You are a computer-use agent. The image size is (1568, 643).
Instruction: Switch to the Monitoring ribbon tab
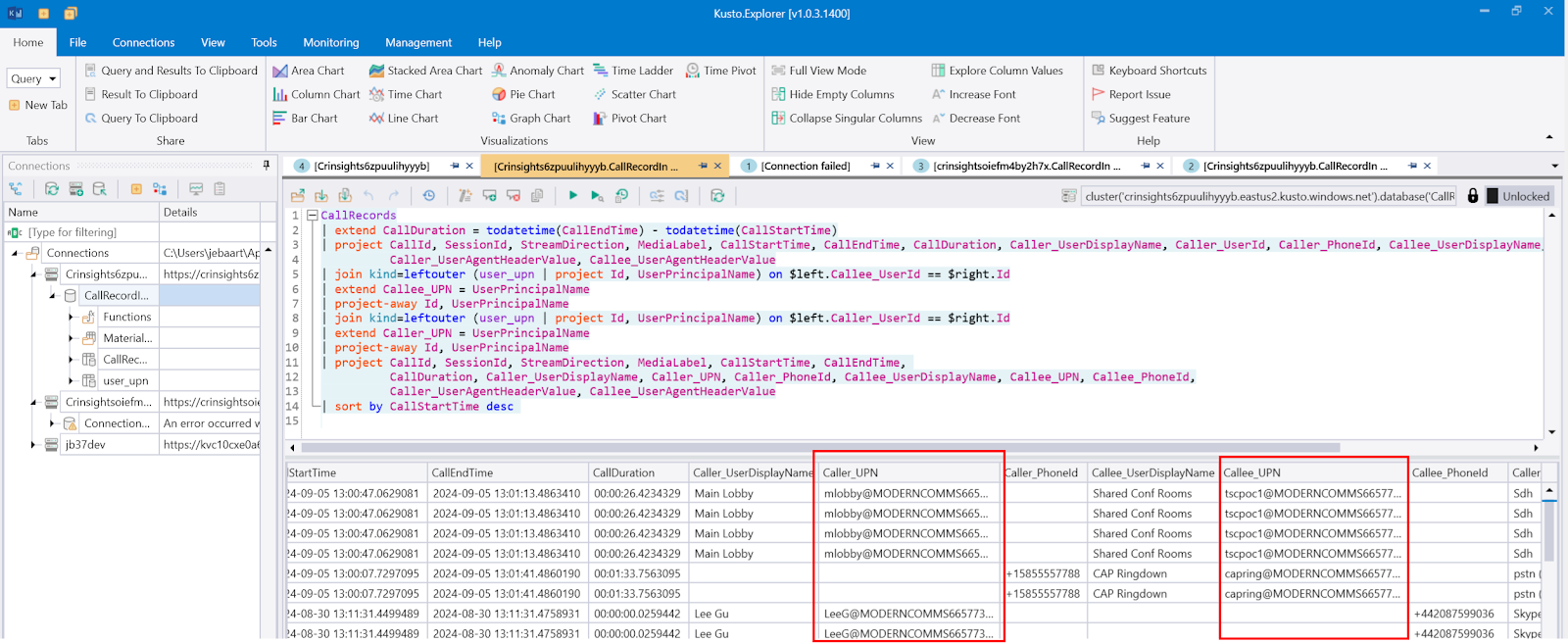331,42
